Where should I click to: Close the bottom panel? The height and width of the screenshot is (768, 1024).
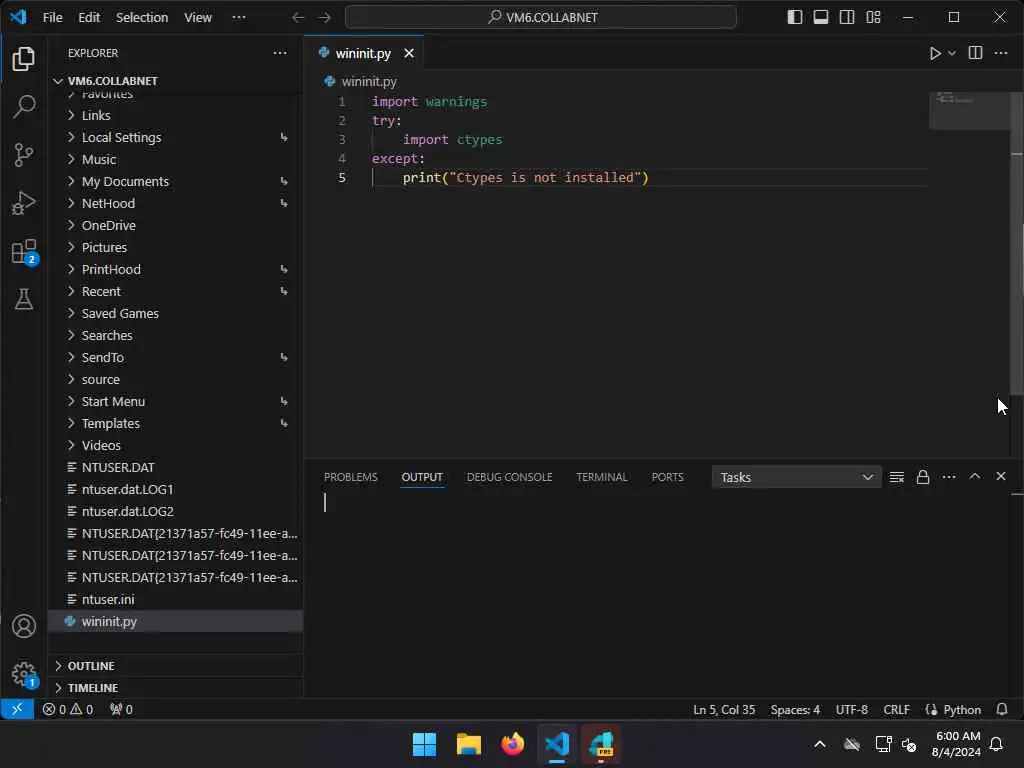(1001, 477)
